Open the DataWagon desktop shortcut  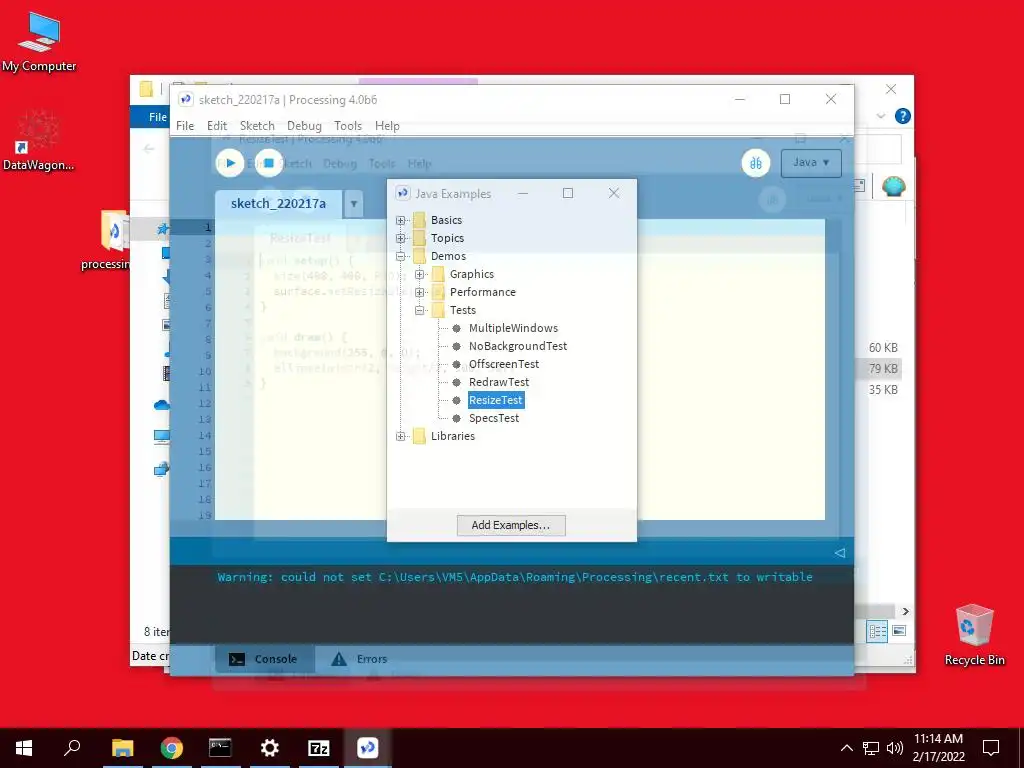tap(38, 140)
